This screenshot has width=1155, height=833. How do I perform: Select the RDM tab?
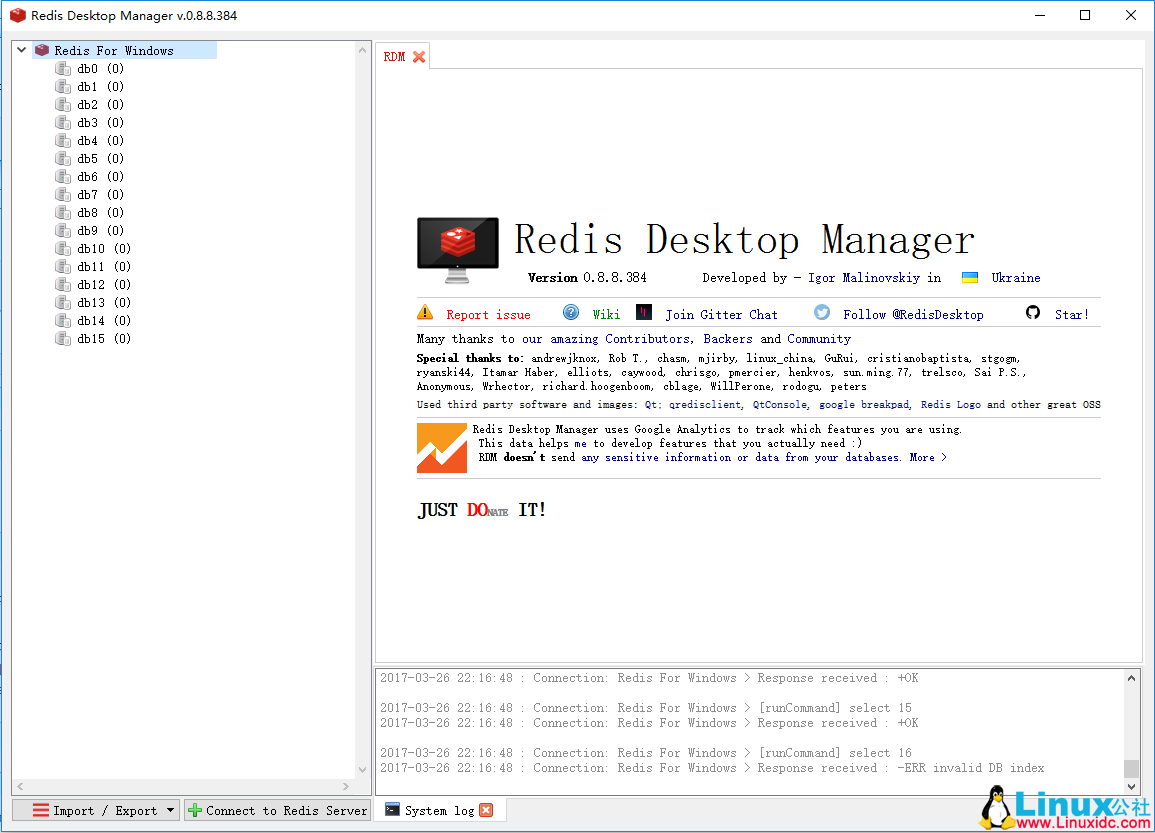click(x=395, y=57)
